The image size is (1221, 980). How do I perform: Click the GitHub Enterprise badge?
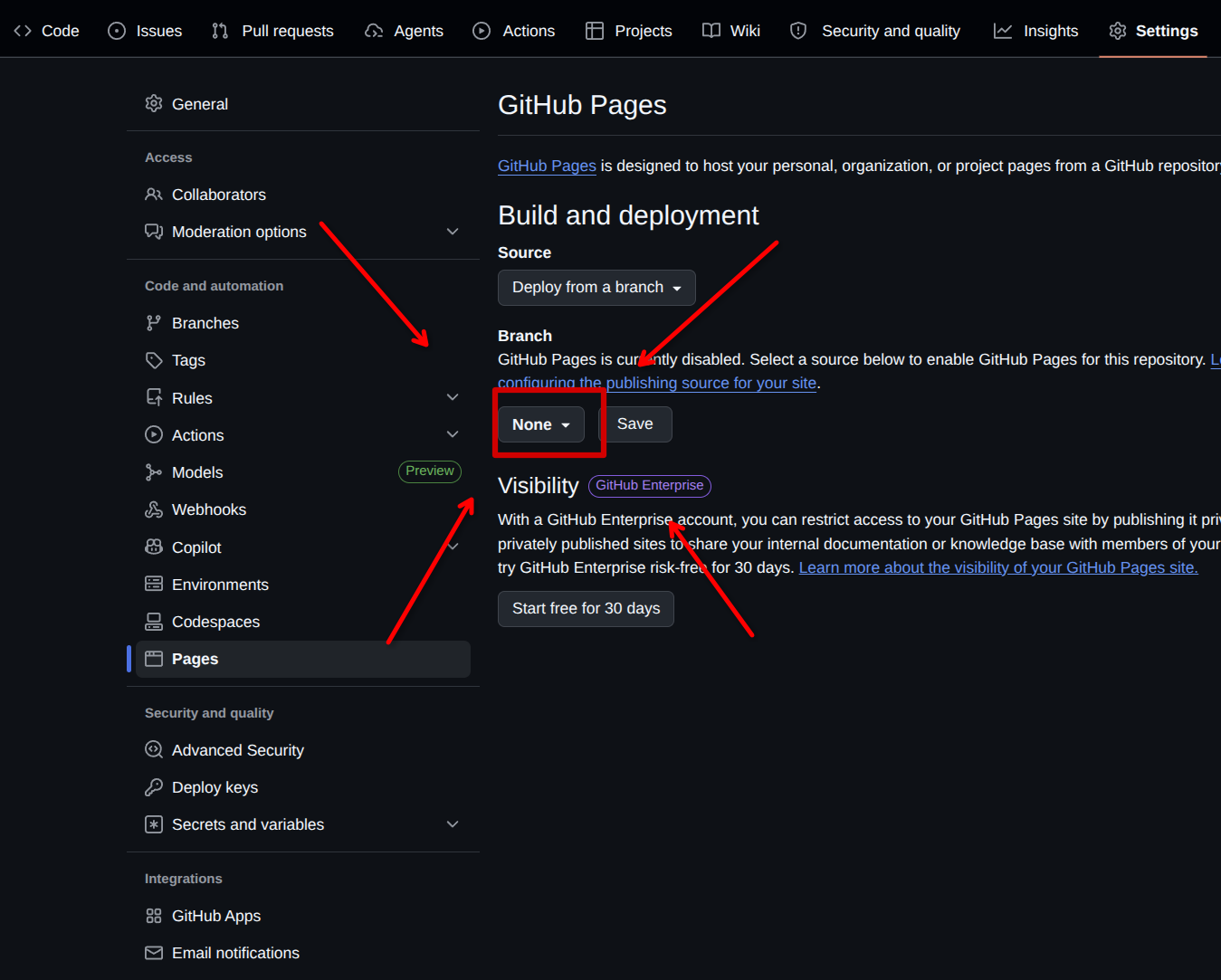click(650, 486)
